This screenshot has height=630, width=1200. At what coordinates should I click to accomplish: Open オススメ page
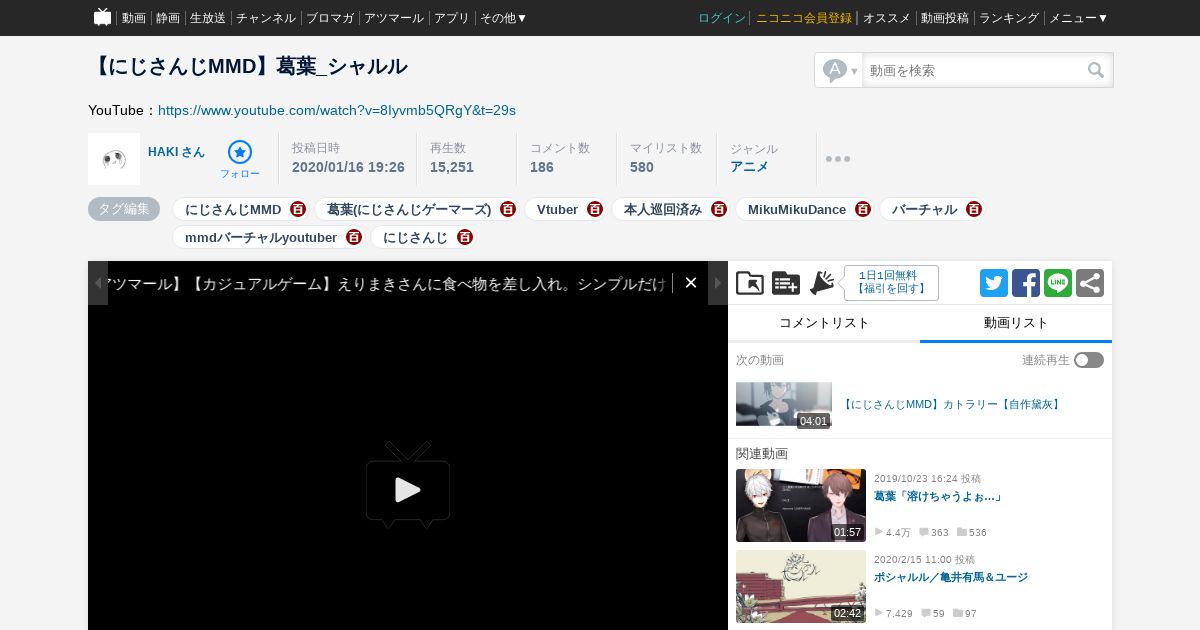click(887, 18)
